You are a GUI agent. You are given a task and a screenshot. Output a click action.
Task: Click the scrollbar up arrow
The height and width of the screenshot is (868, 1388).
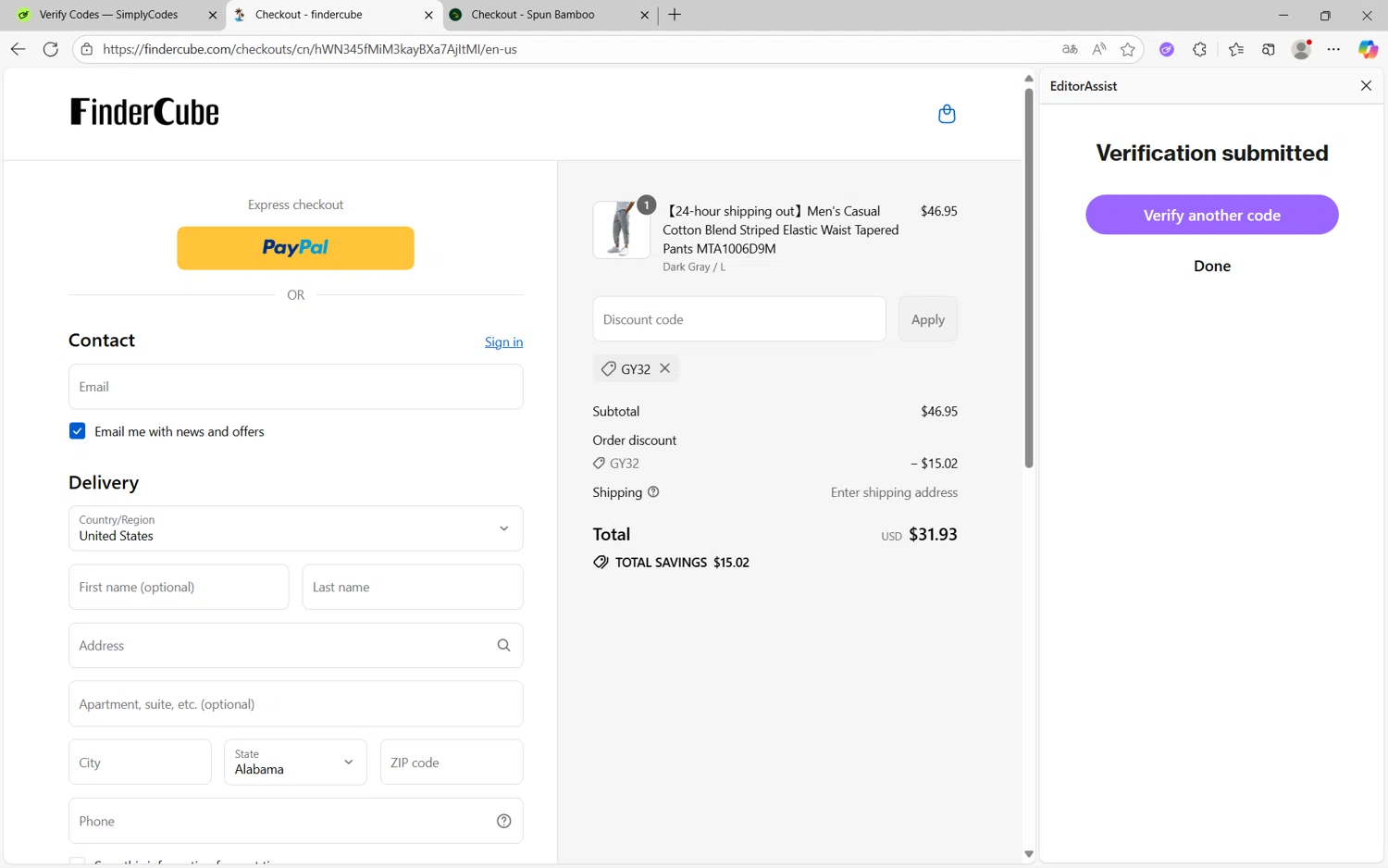(1028, 79)
